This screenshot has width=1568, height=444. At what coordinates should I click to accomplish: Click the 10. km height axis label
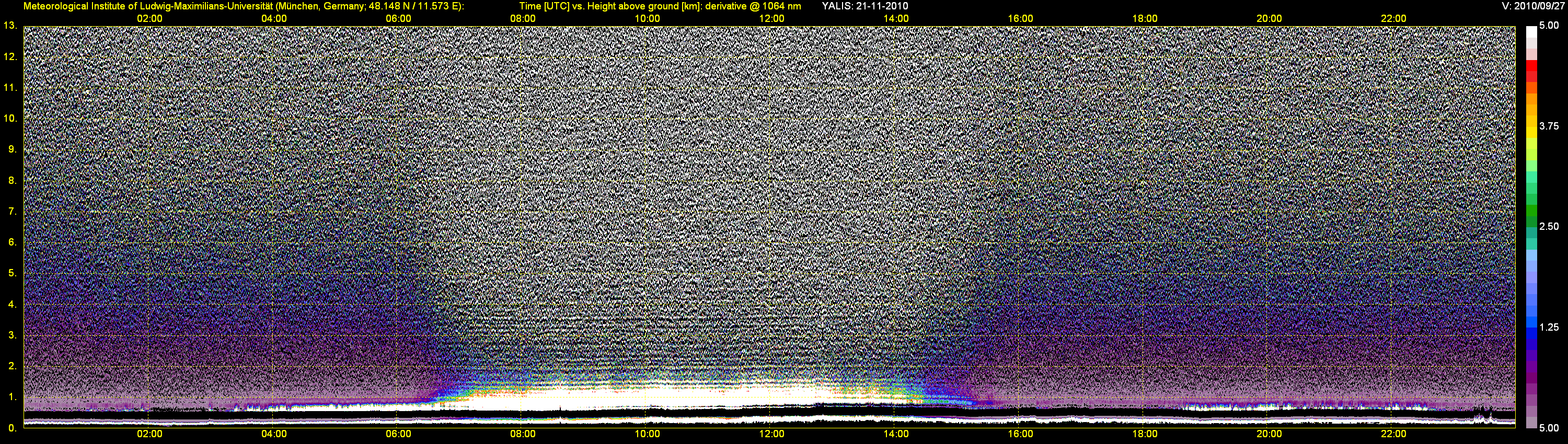(x=10, y=118)
